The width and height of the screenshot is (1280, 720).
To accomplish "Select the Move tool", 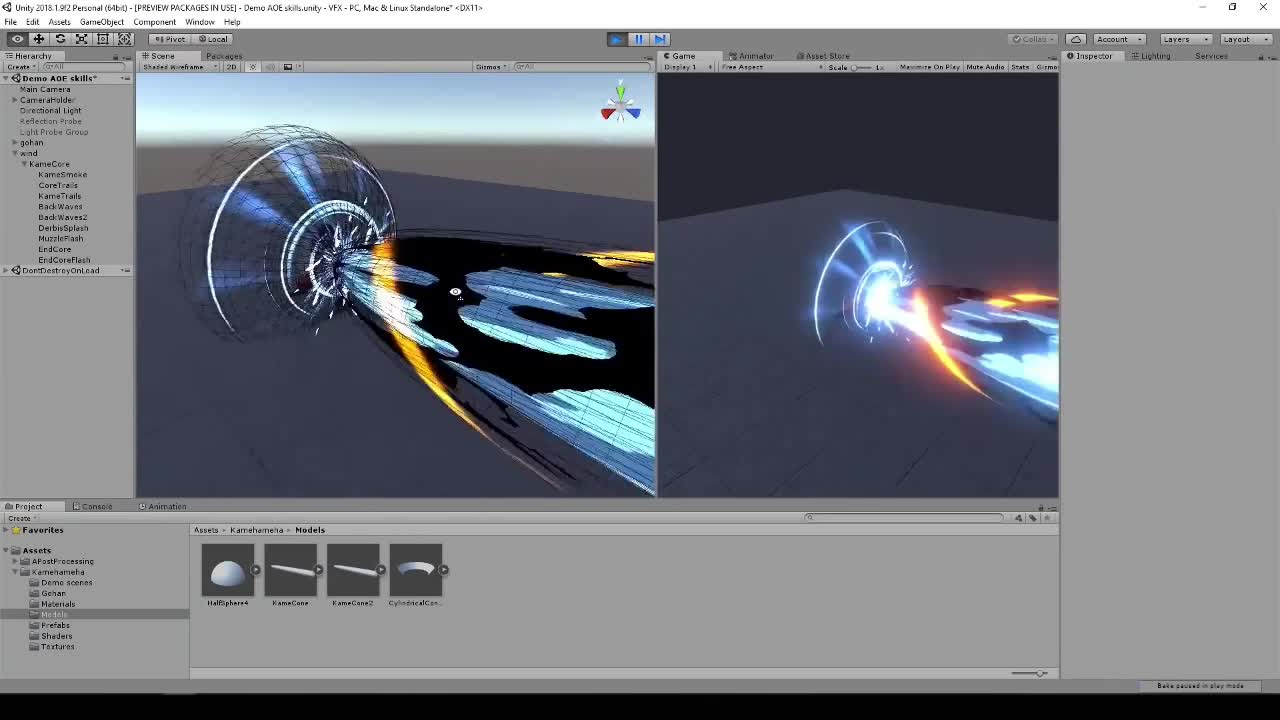I will [x=39, y=39].
